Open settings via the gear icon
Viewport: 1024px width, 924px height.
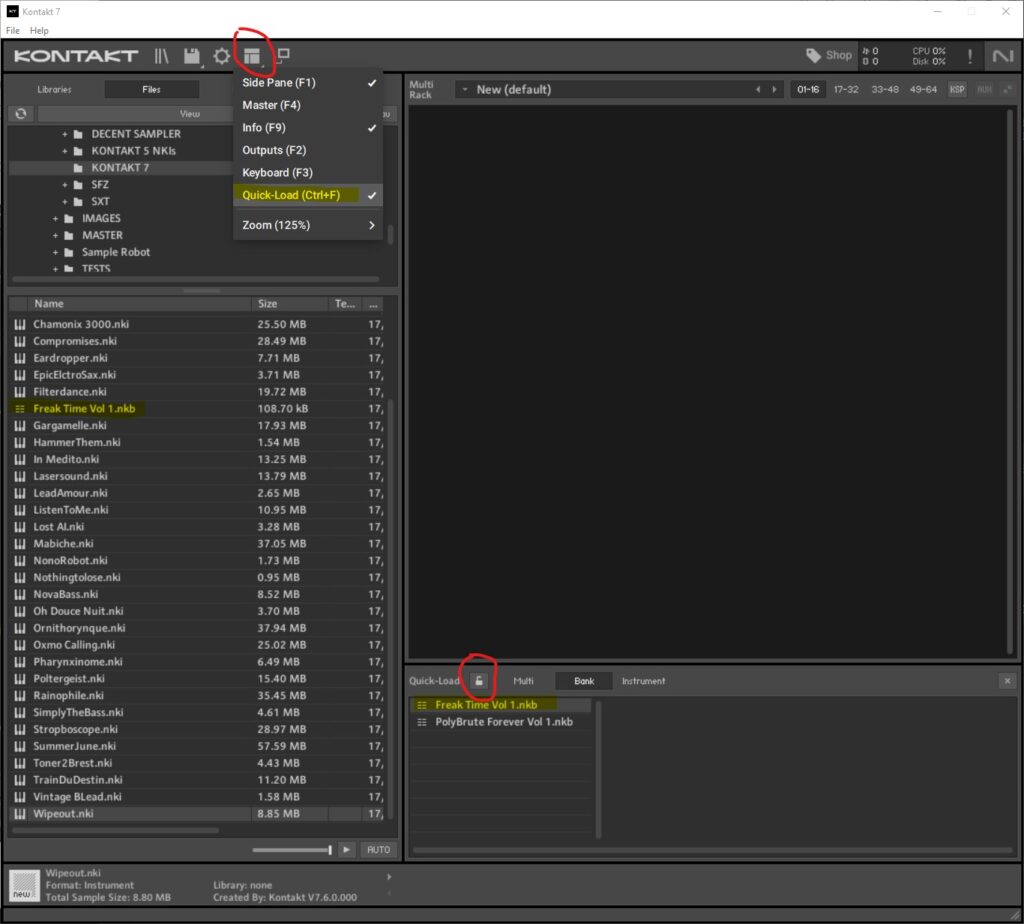pos(221,56)
